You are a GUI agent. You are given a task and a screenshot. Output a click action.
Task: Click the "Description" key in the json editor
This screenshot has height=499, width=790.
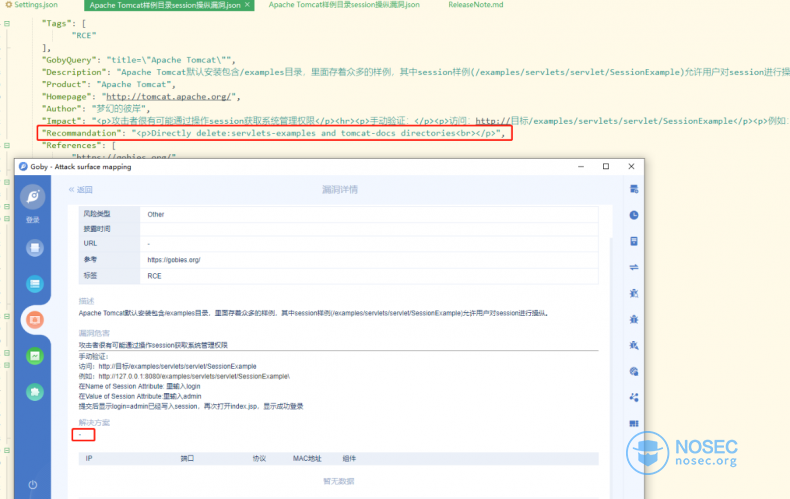click(x=74, y=72)
